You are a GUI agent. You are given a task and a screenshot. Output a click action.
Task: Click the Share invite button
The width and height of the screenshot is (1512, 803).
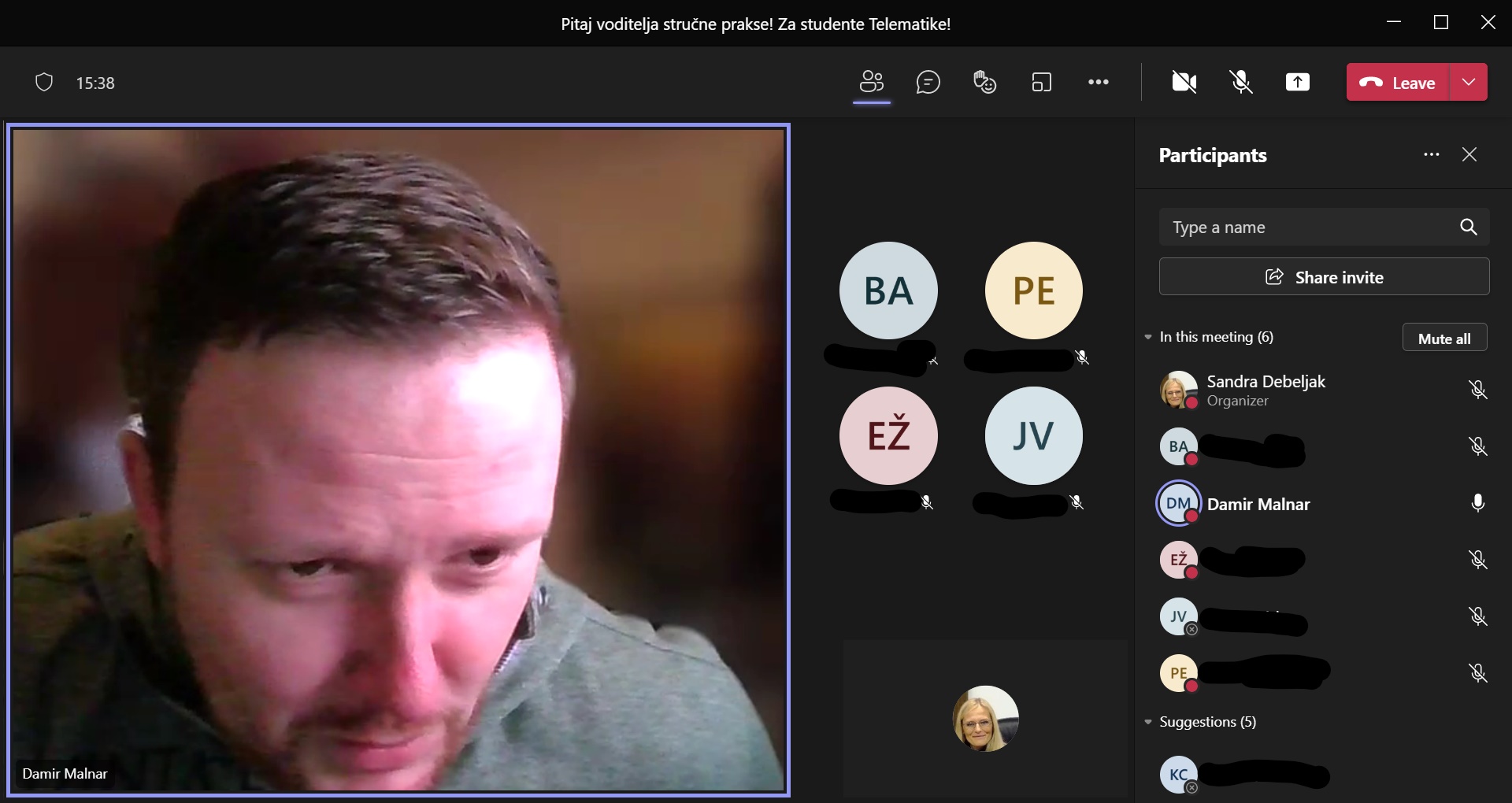pyautogui.click(x=1324, y=277)
